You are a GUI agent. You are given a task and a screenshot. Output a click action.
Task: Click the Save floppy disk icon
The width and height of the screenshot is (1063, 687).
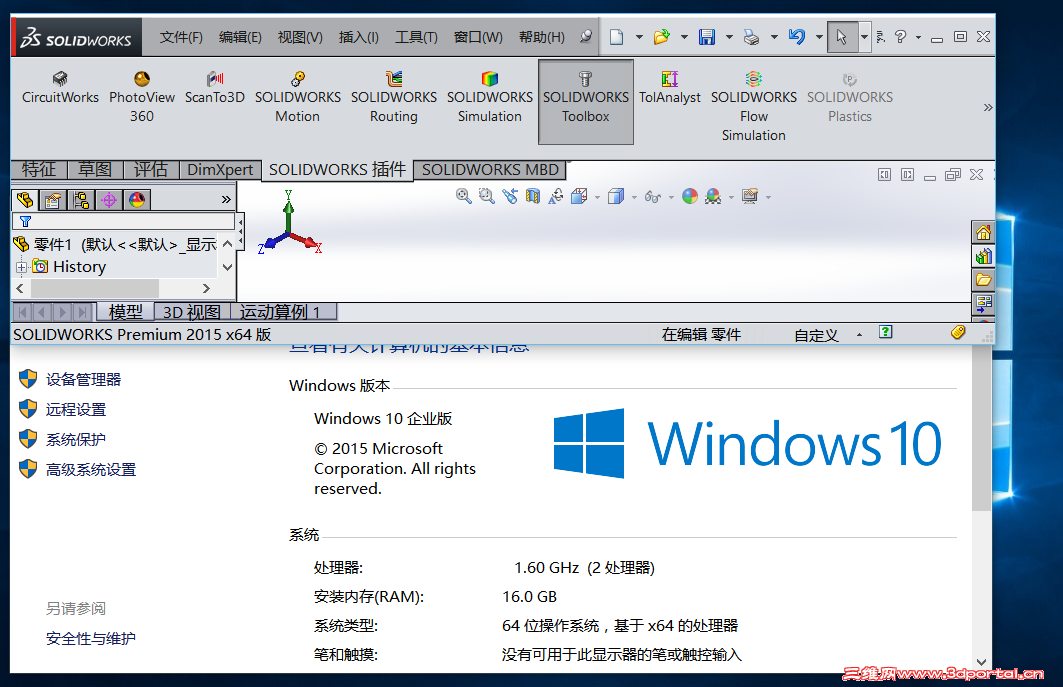(x=707, y=37)
